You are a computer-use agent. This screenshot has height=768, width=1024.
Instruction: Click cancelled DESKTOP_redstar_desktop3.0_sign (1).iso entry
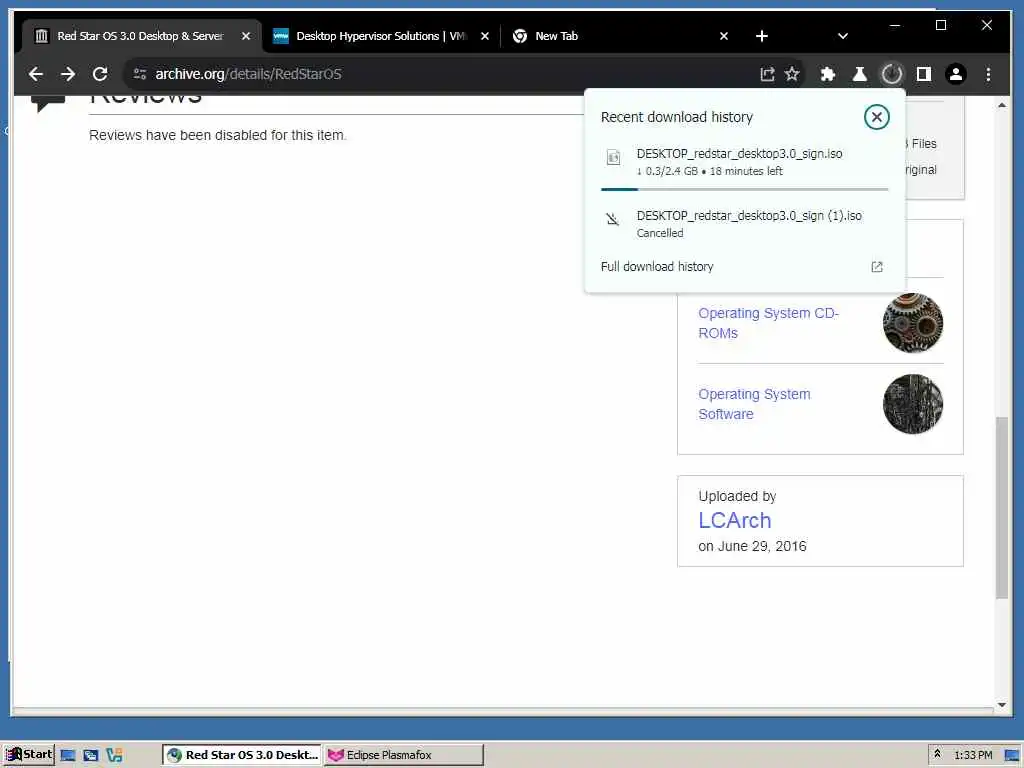point(744,223)
